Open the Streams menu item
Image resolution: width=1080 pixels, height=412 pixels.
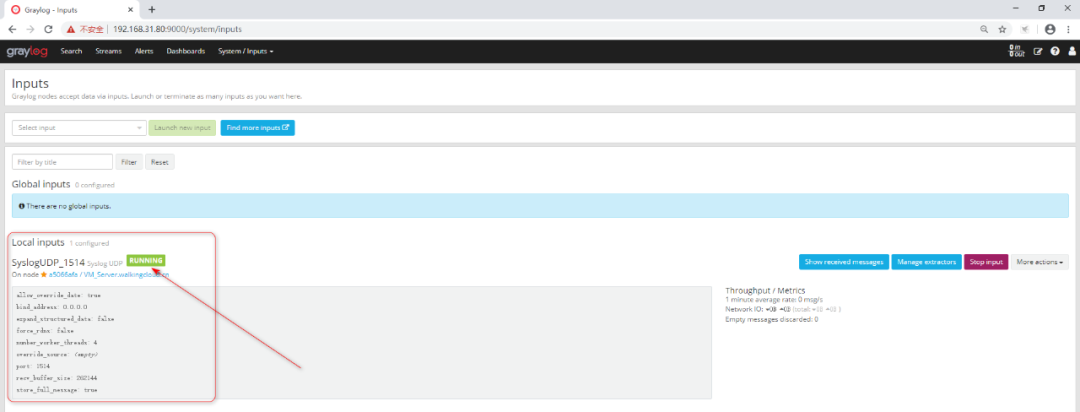click(x=108, y=52)
